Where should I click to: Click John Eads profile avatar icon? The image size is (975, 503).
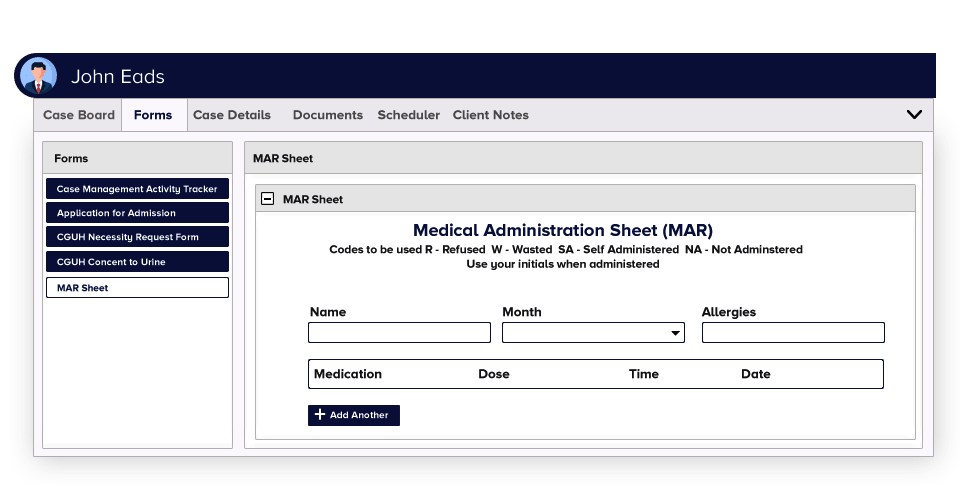(x=39, y=76)
